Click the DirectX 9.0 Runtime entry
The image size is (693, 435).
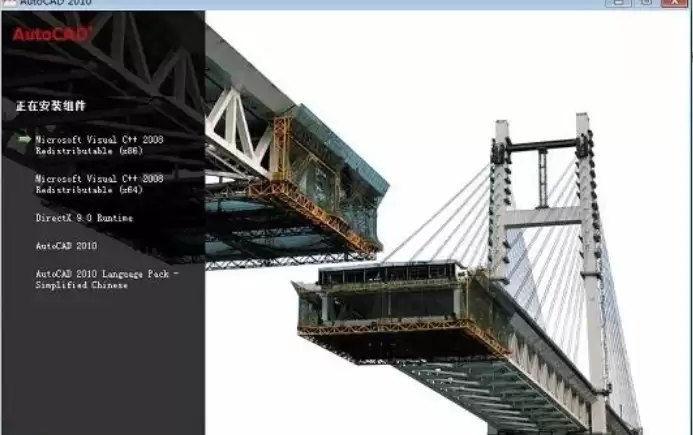(84, 218)
